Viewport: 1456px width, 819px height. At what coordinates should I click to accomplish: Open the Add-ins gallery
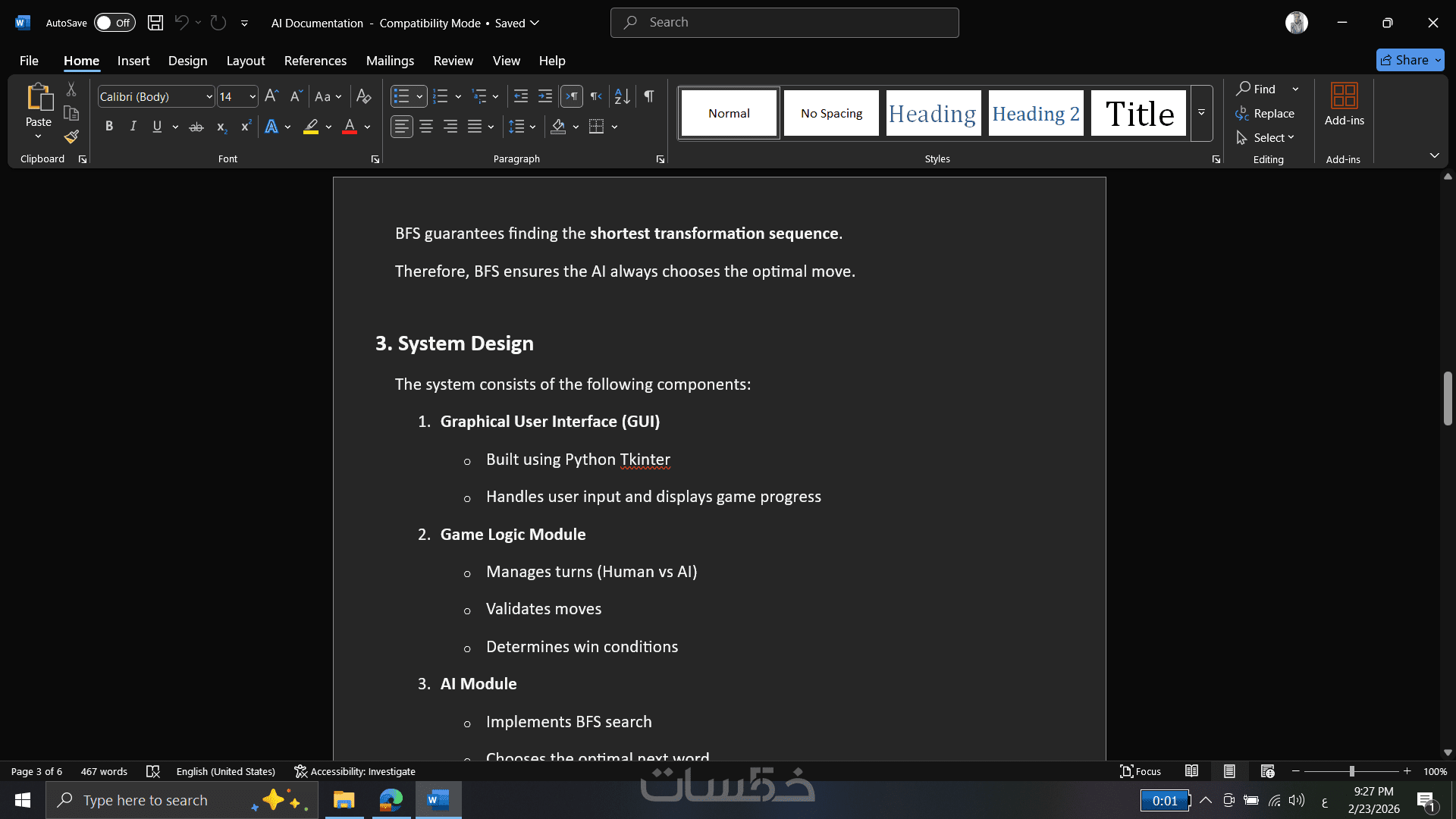pyautogui.click(x=1344, y=105)
